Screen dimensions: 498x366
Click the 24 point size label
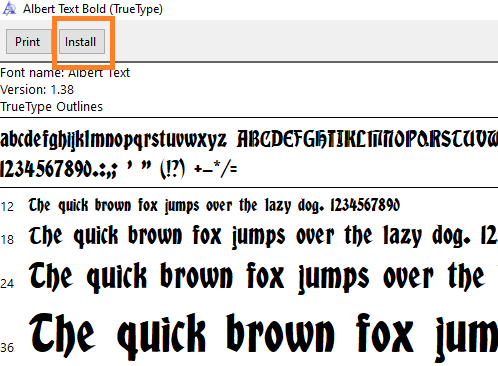[7, 284]
